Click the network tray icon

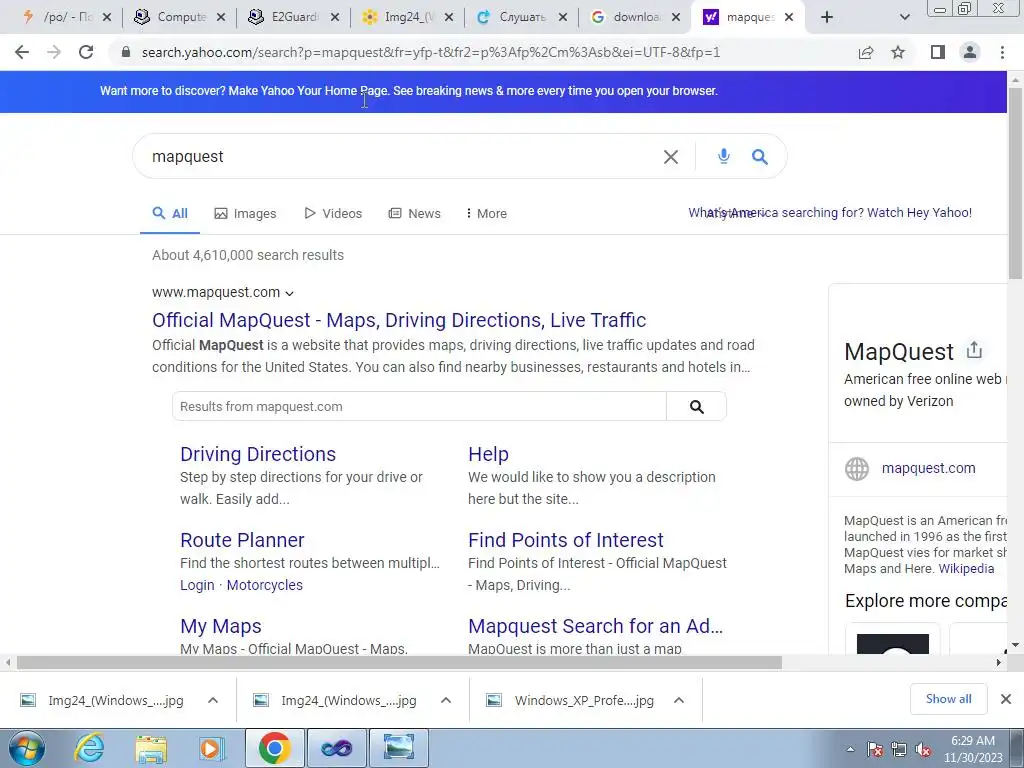(899, 750)
